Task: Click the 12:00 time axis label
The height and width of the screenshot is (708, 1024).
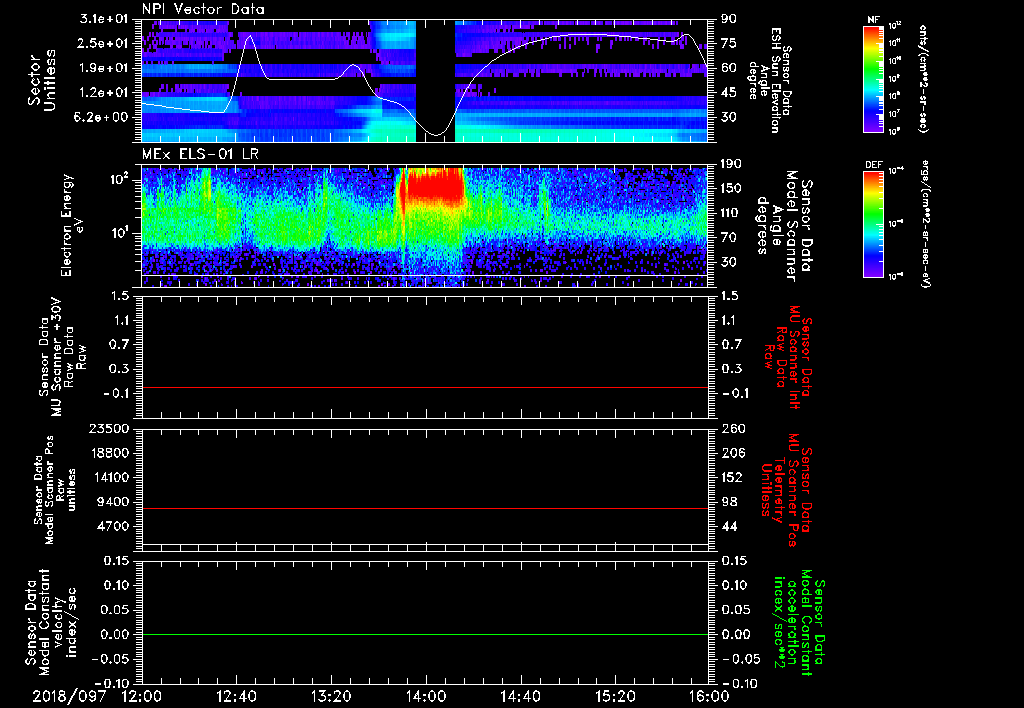Action: (x=142, y=697)
